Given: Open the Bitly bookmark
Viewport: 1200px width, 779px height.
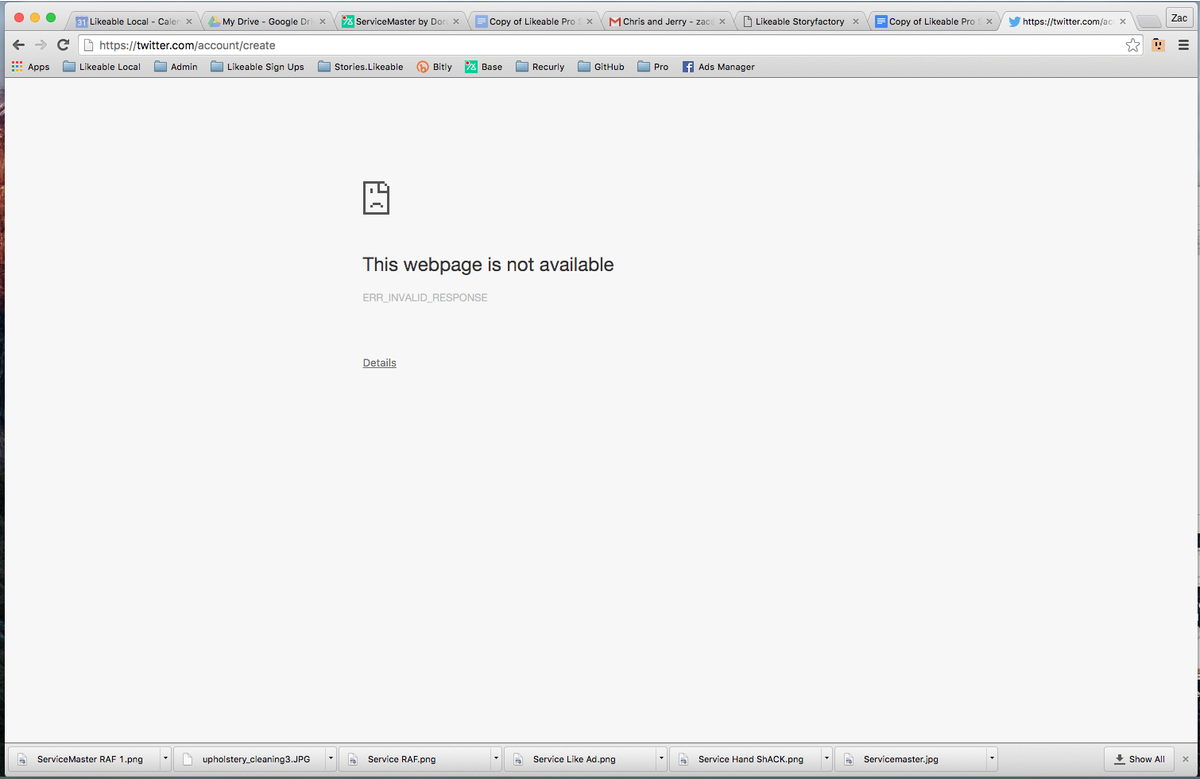Looking at the screenshot, I should pyautogui.click(x=434, y=67).
